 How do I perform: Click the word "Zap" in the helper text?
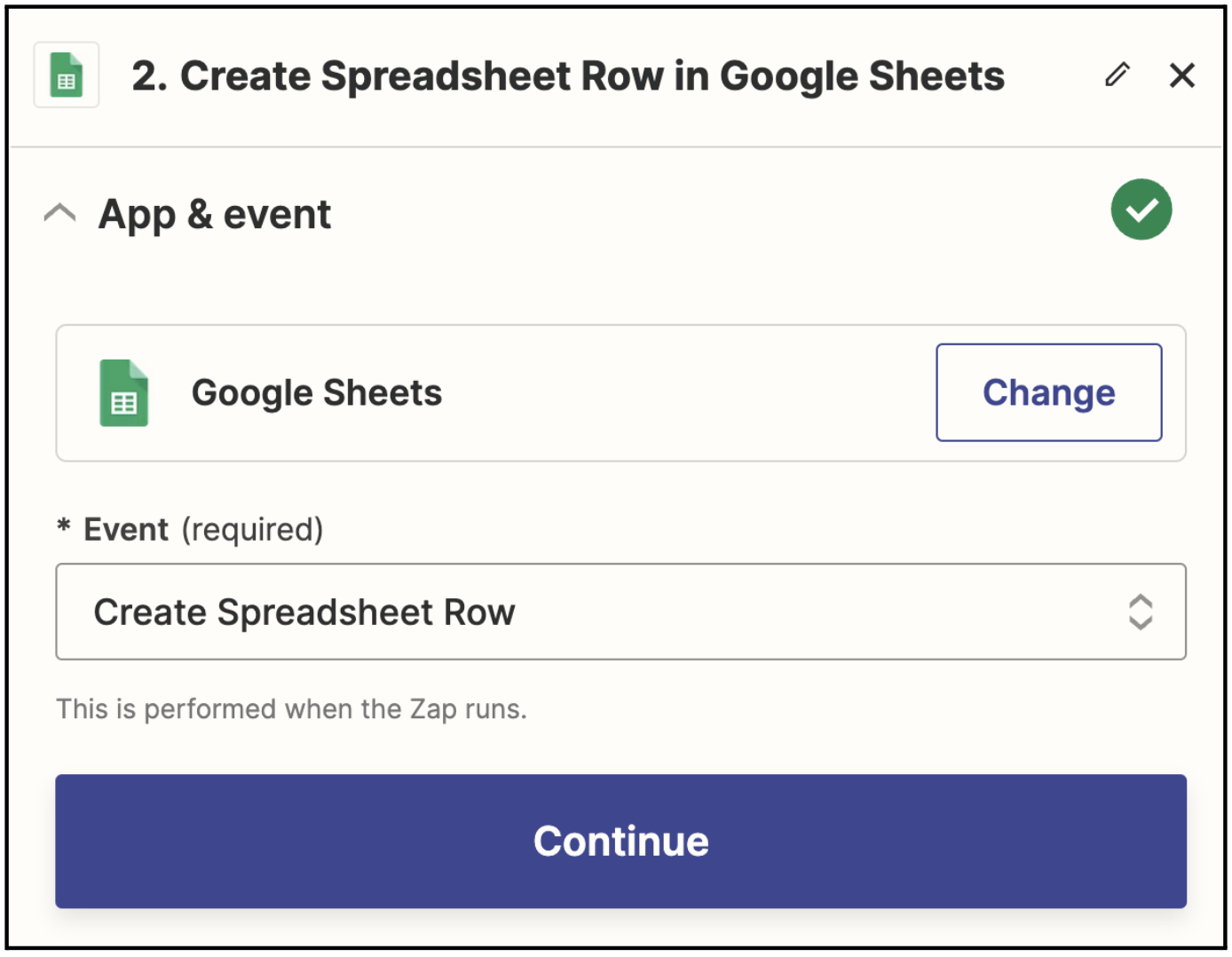[432, 709]
